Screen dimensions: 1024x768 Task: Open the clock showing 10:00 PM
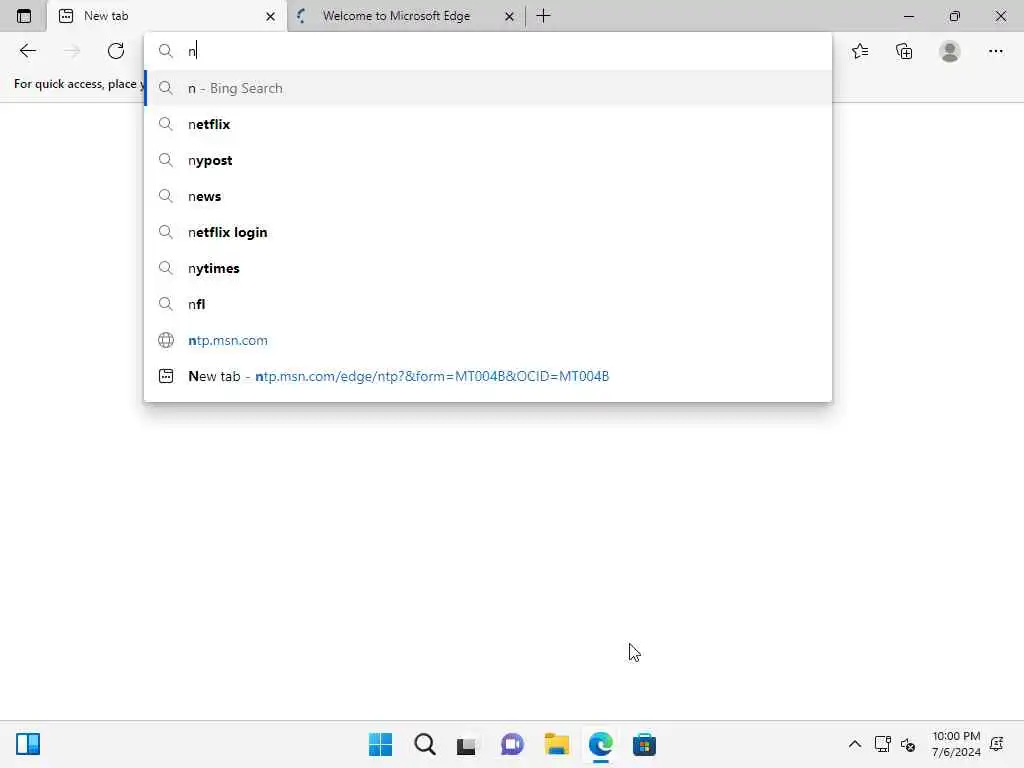pos(956,744)
